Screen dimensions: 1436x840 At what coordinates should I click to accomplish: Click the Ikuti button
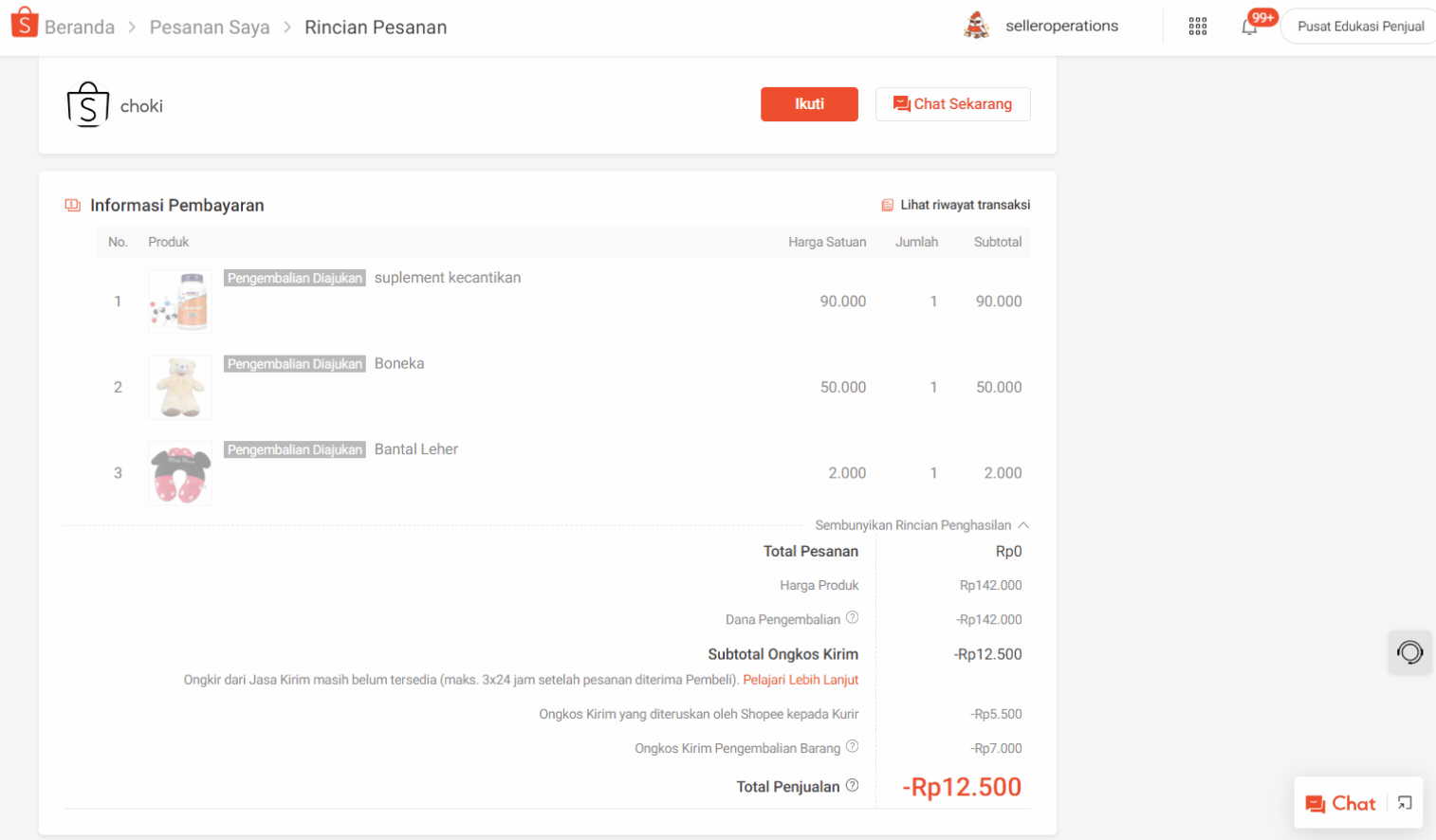pyautogui.click(x=809, y=104)
